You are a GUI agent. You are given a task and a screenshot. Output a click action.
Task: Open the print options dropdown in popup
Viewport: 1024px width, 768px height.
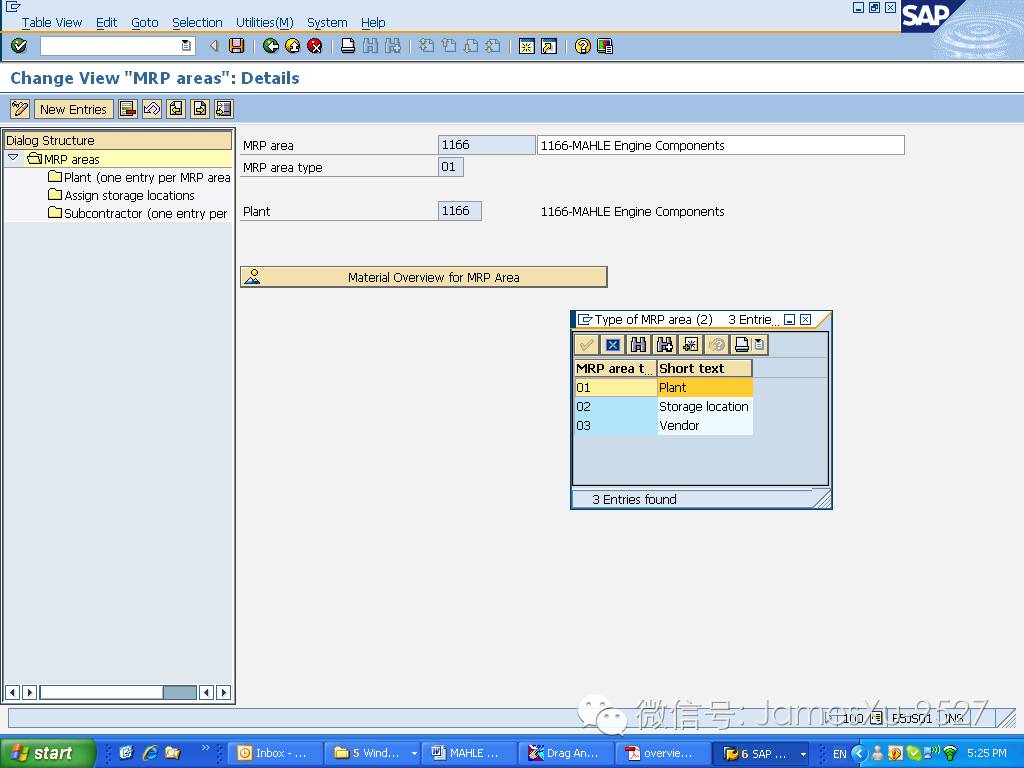760,344
